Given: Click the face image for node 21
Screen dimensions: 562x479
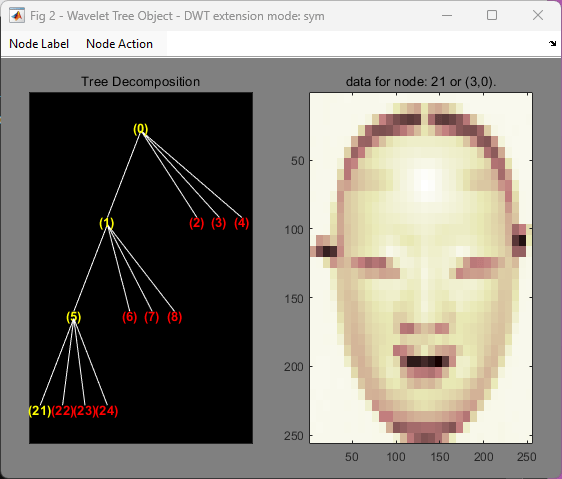Looking at the screenshot, I should [421, 268].
